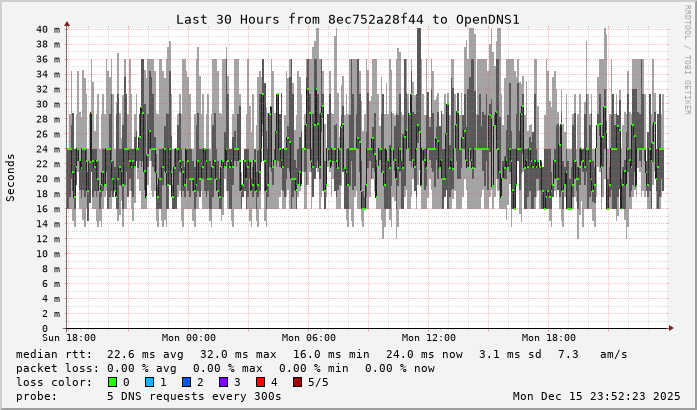
Task: Click the red loss swatch labeled 4
Action: 261,382
